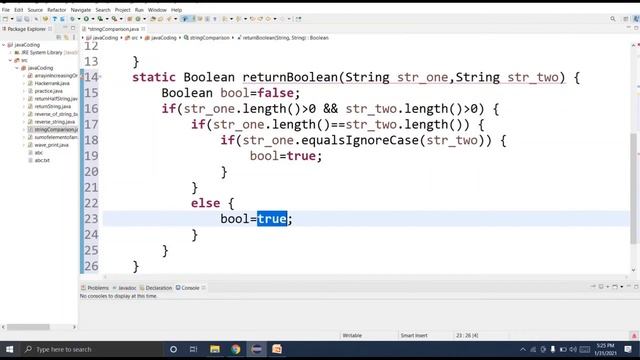Screen dimensions: 640x360
Task: Open the File menu
Action: 6,10
